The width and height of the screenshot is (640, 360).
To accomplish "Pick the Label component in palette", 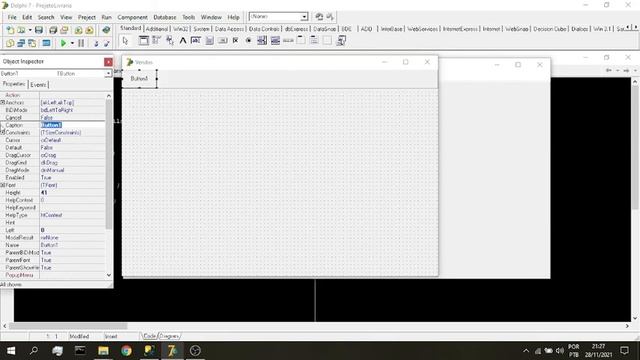I will [x=183, y=40].
